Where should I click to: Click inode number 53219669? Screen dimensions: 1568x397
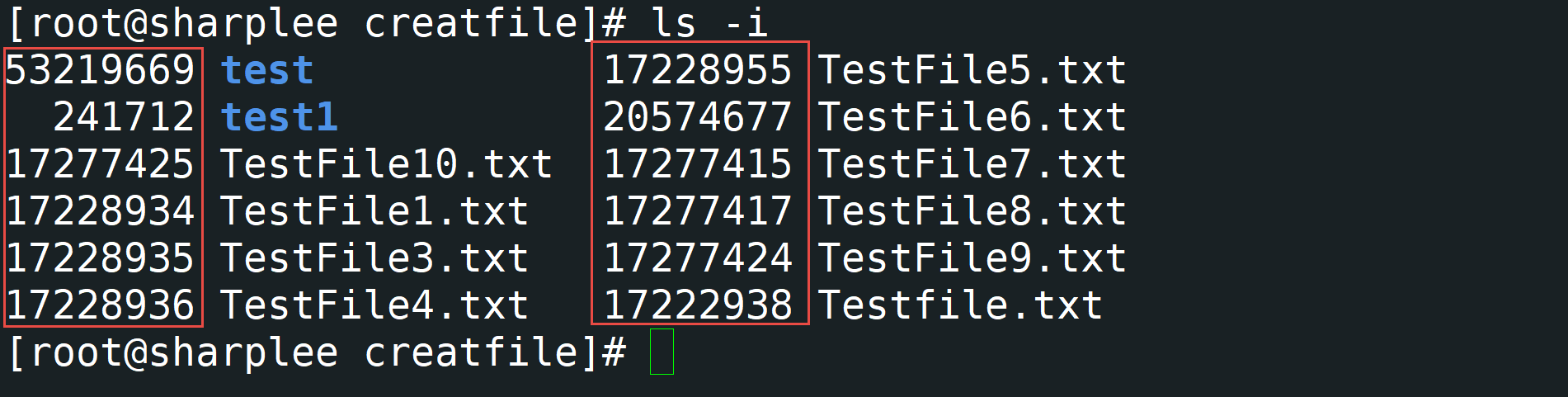(x=100, y=70)
